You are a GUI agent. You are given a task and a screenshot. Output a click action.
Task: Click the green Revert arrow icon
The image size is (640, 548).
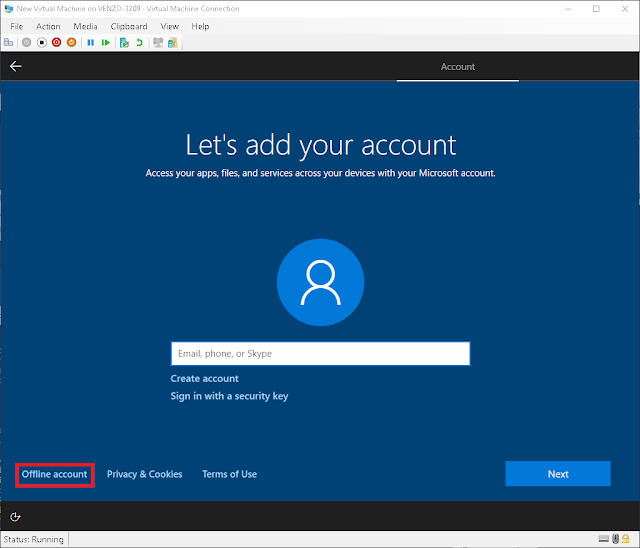click(x=139, y=42)
